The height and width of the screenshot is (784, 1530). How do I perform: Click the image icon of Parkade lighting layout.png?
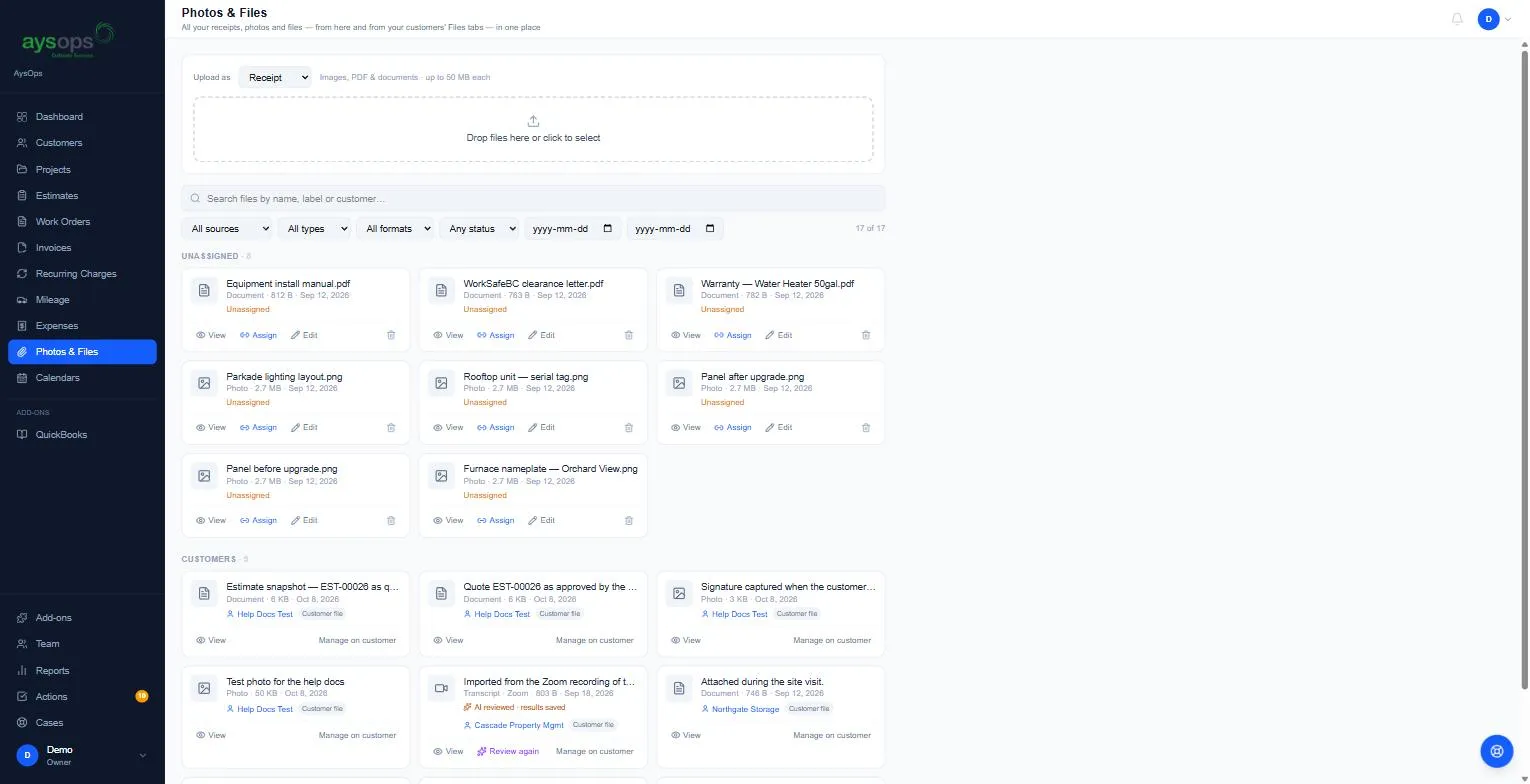pos(204,383)
